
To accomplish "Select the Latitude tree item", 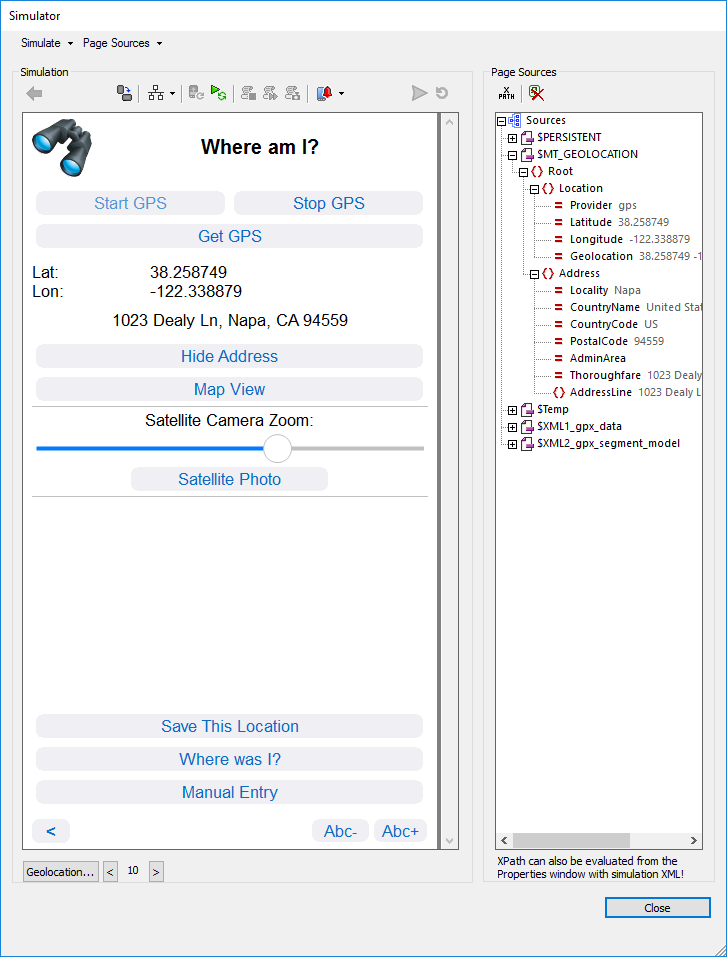I will pos(590,222).
